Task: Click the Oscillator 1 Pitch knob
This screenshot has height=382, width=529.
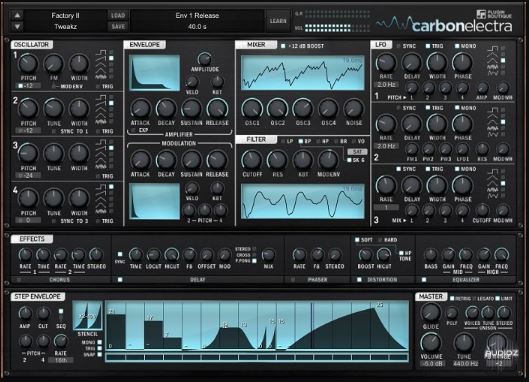Action: (28, 63)
